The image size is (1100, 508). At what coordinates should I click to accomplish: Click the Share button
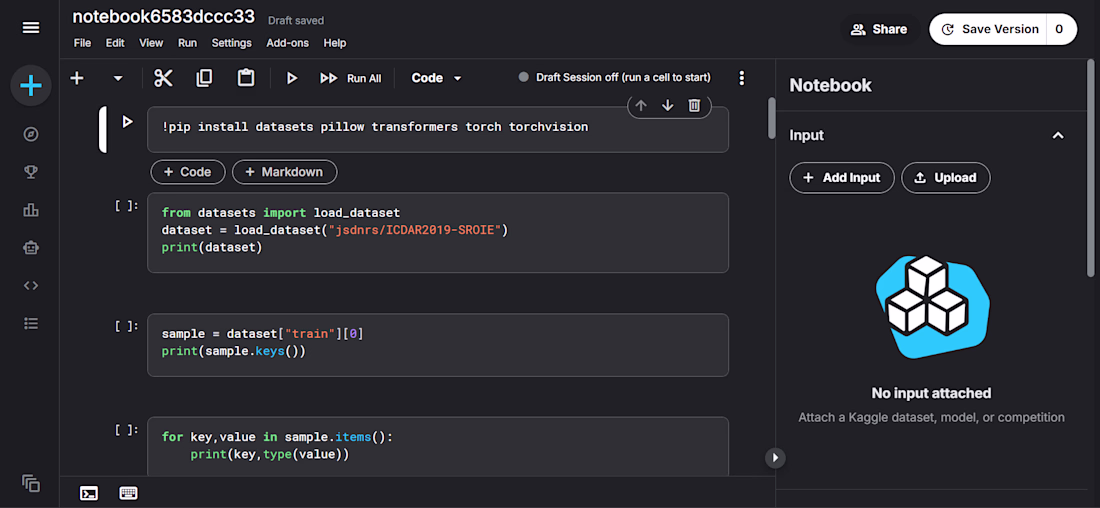[x=880, y=29]
